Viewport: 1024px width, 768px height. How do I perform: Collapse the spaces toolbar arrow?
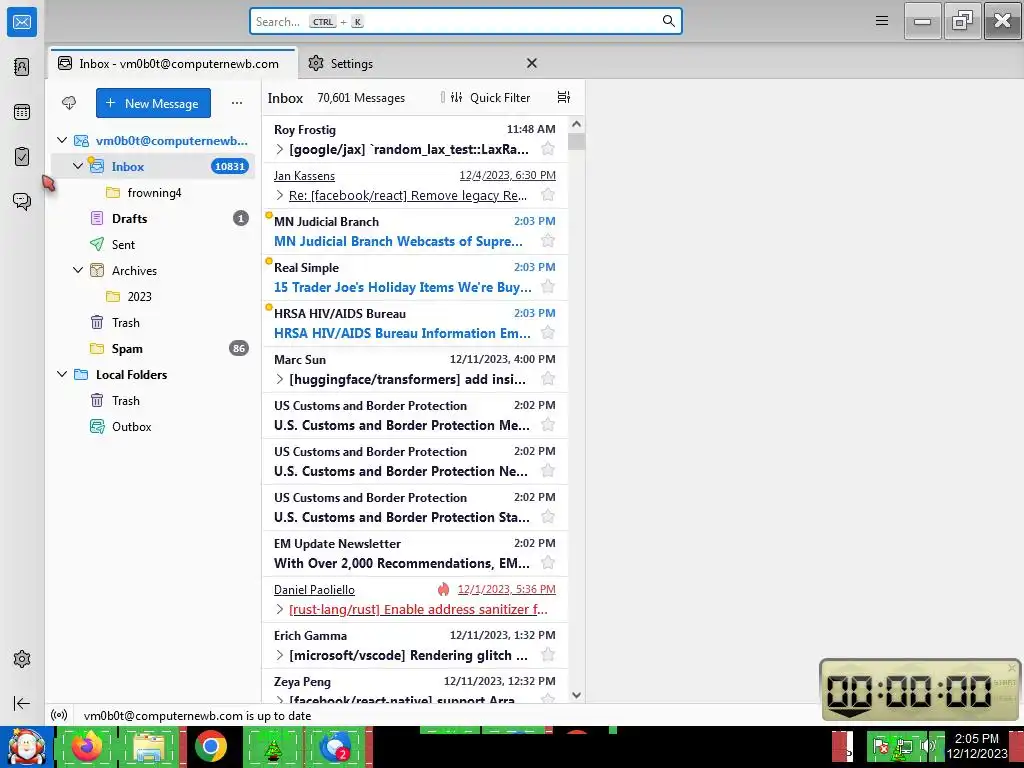pos(22,703)
